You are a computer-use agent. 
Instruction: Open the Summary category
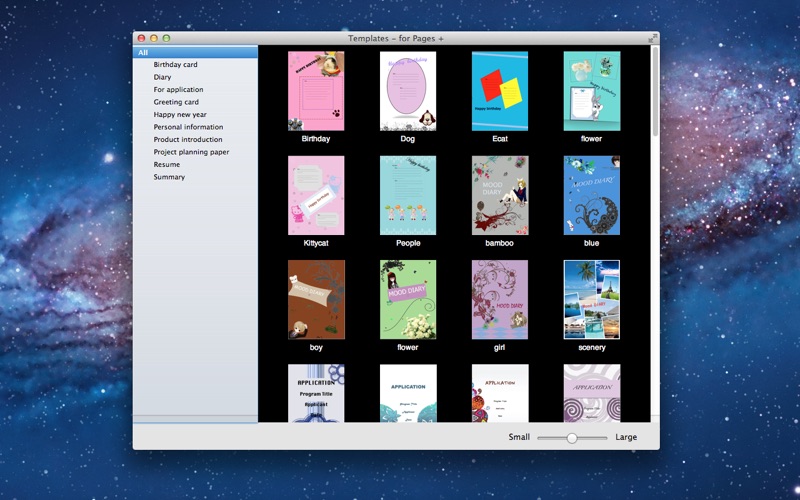tap(169, 177)
